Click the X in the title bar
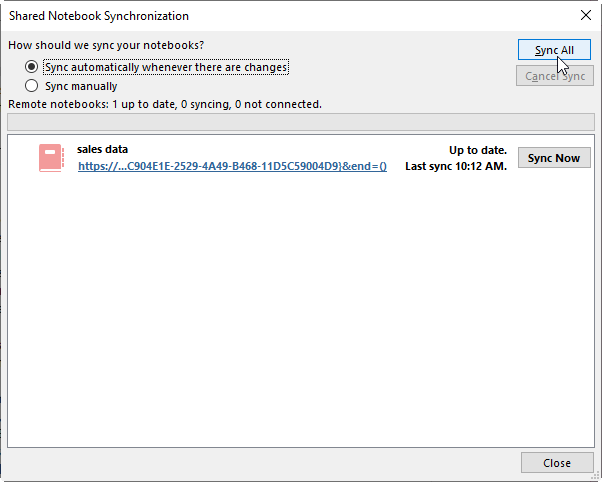 tap(585, 15)
